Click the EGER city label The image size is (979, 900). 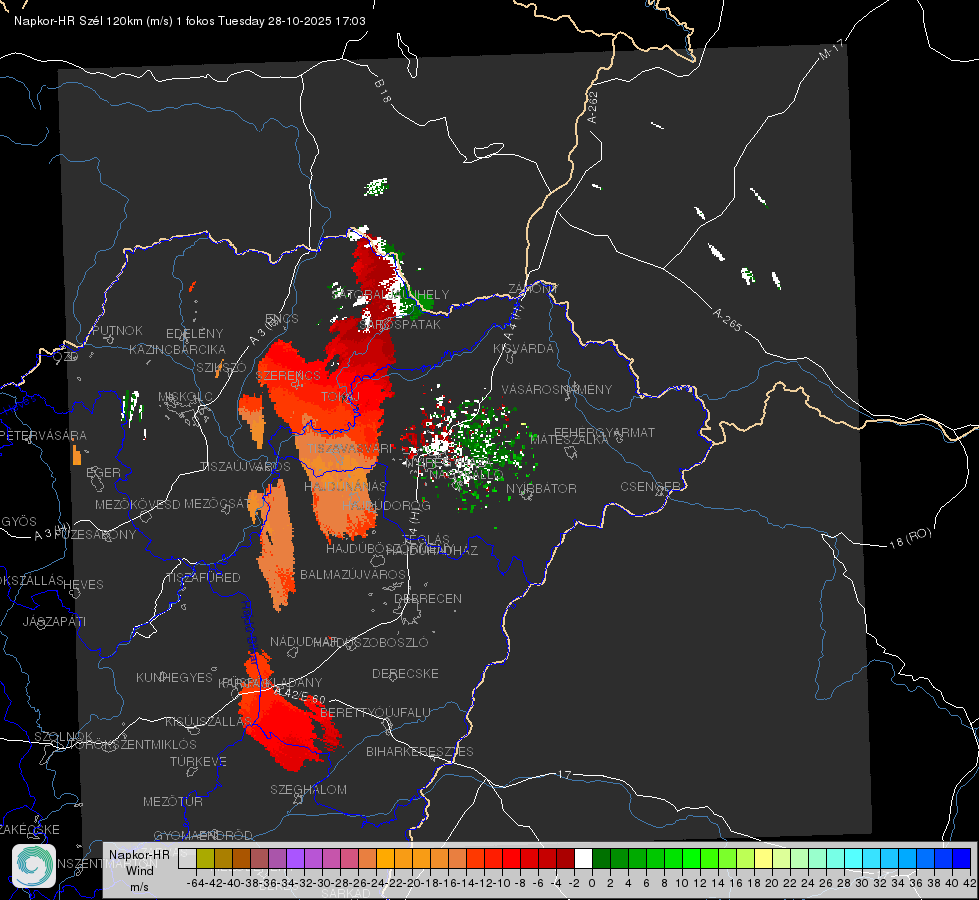pos(103,472)
